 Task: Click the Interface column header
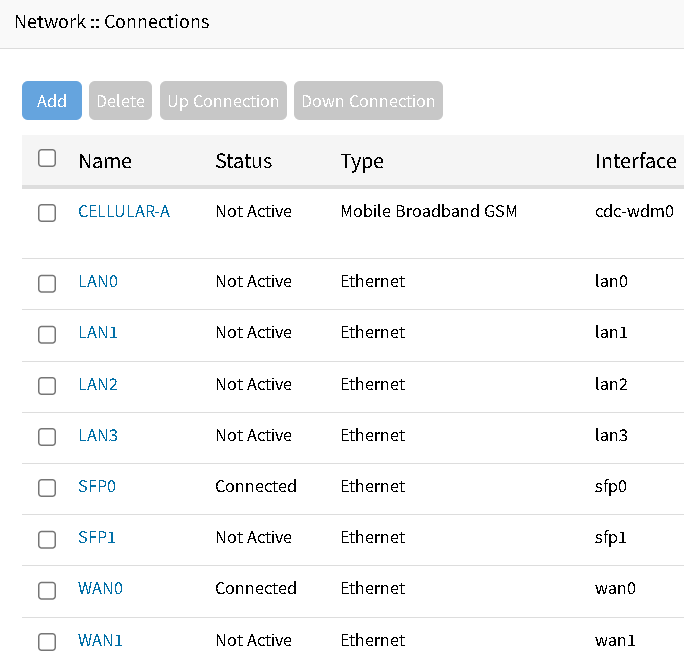click(x=635, y=161)
